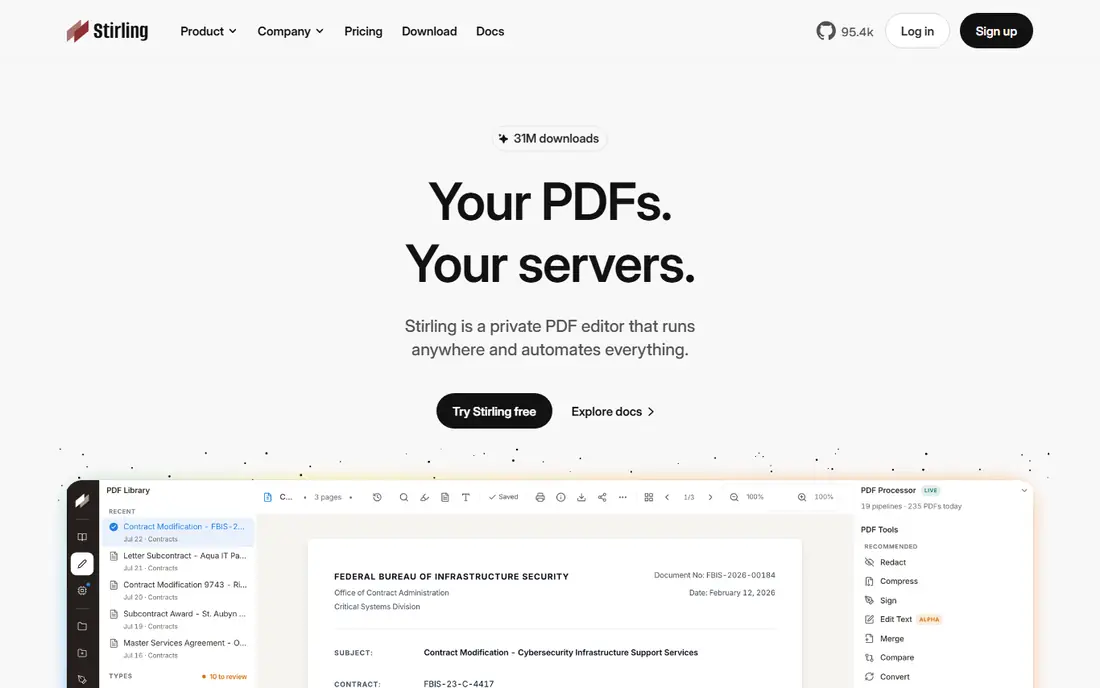Open Subcontract Award - St. Aubyn file
The image size is (1100, 688).
click(178, 619)
